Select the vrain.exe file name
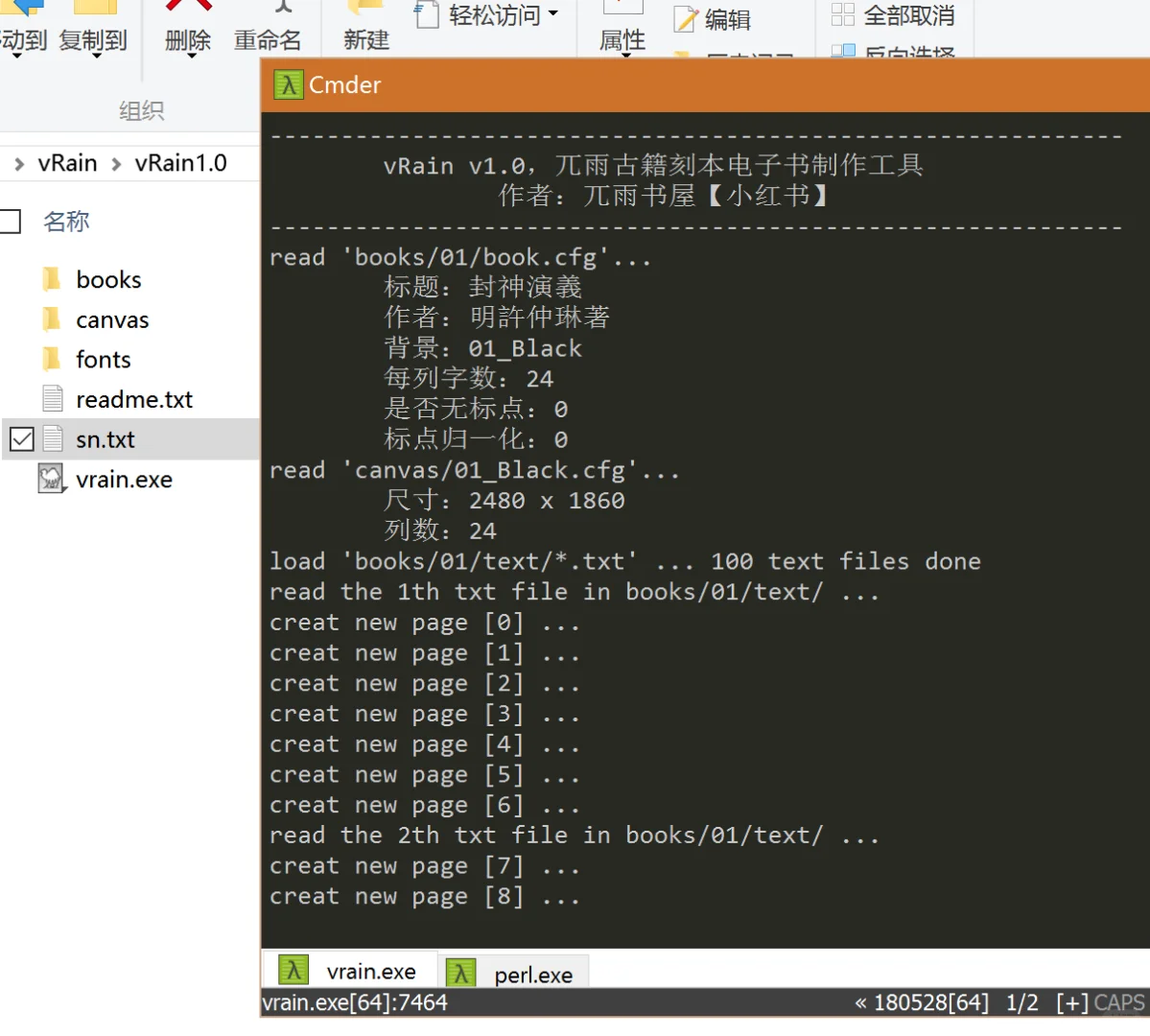 (x=124, y=480)
